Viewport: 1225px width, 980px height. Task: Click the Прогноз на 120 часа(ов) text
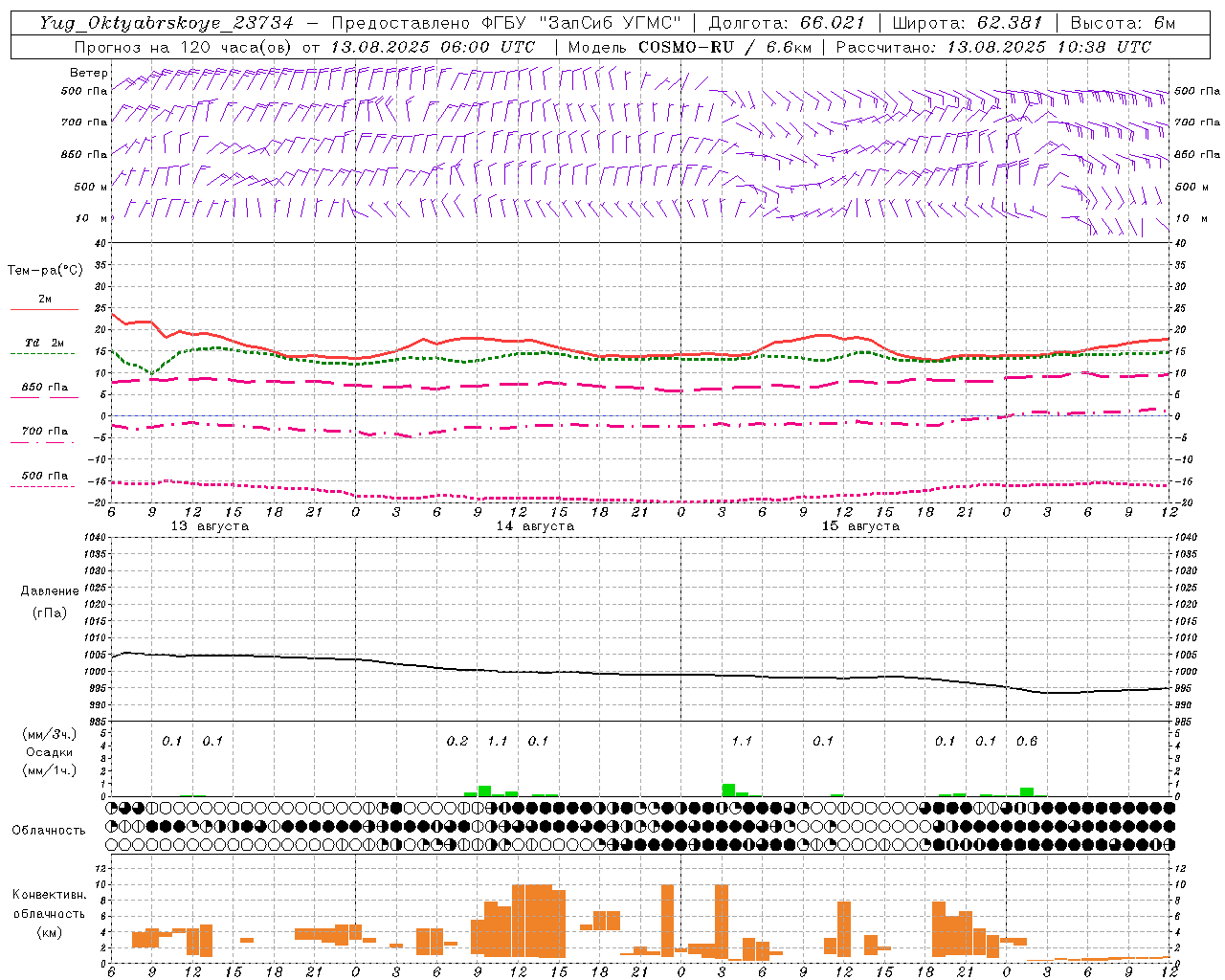click(x=184, y=47)
